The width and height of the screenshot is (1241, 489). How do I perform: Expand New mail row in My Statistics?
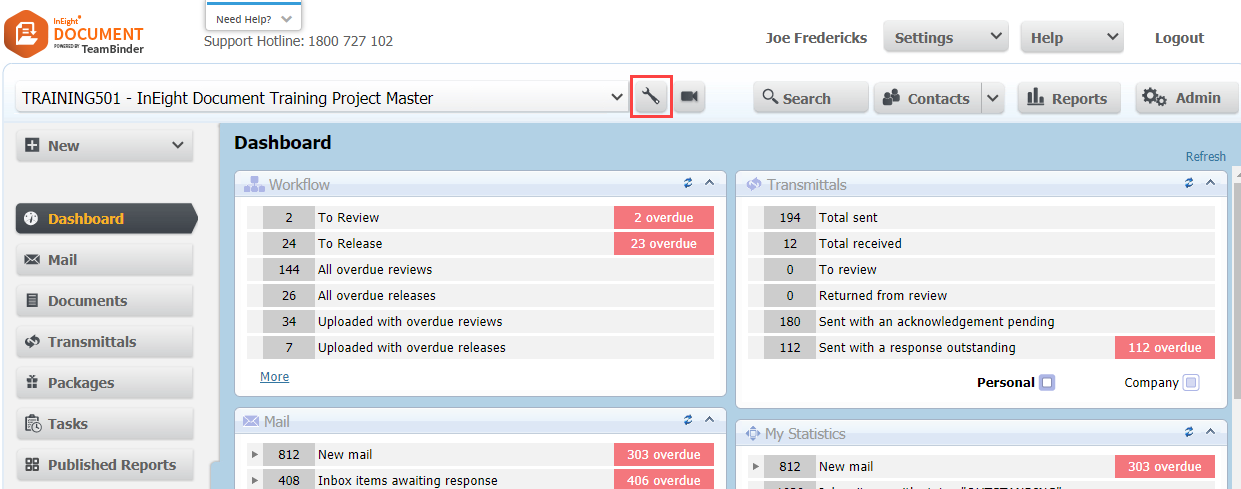756,467
